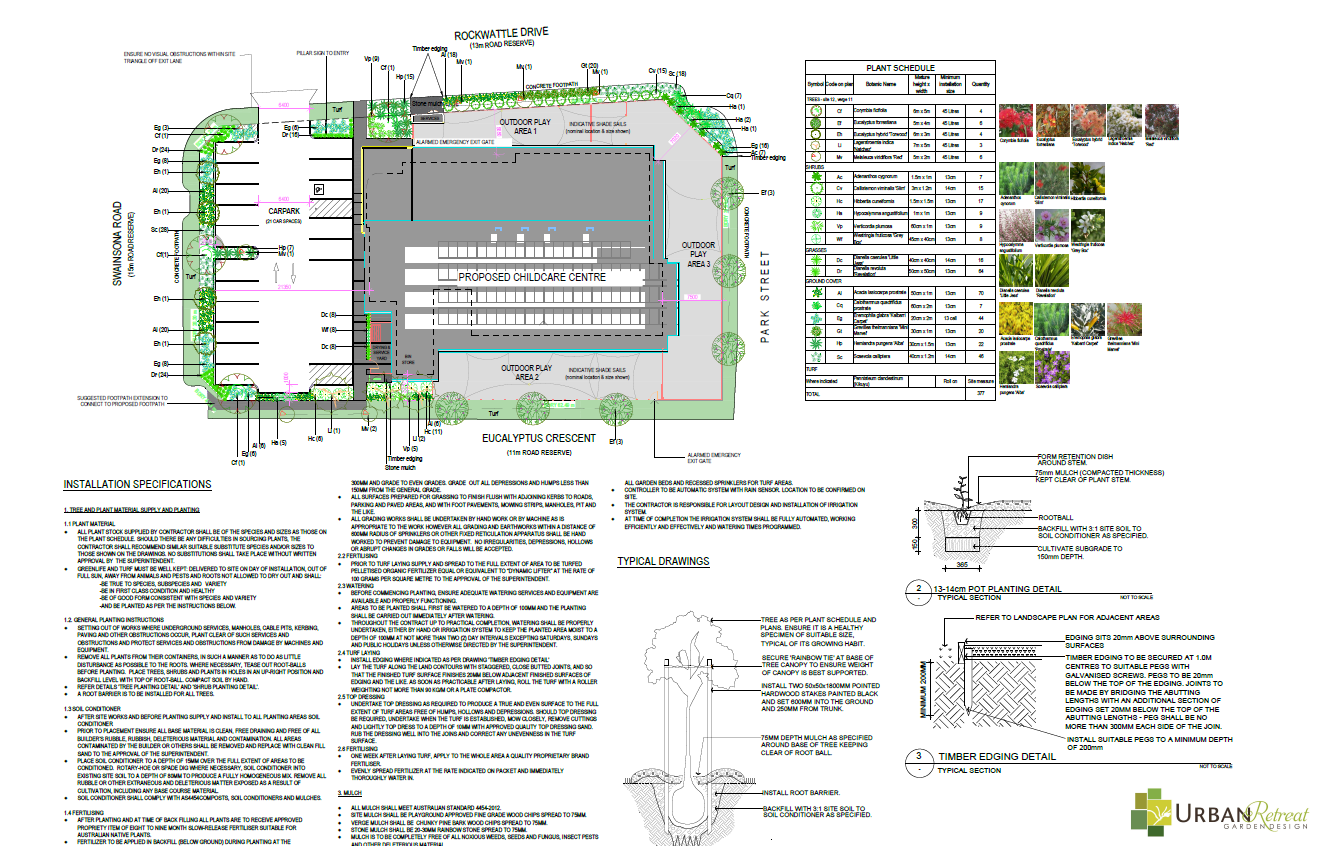Click the PLANT SCHEDULE table title

899,67
